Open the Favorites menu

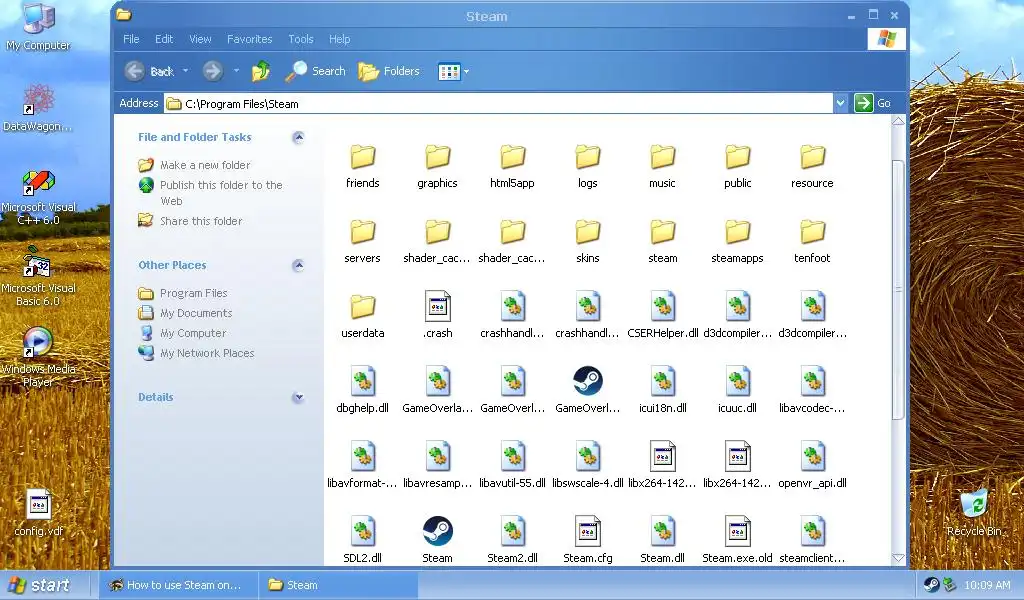click(249, 39)
